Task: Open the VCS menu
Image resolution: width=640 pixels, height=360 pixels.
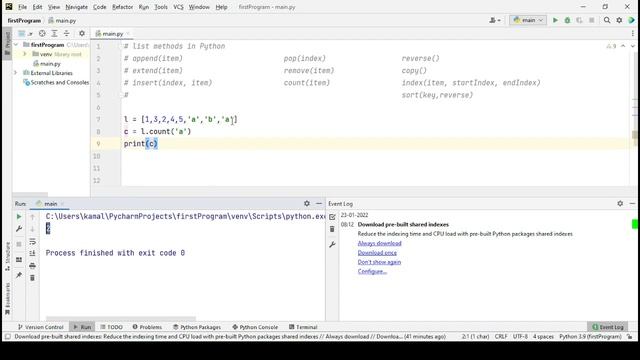Action: tap(178, 7)
